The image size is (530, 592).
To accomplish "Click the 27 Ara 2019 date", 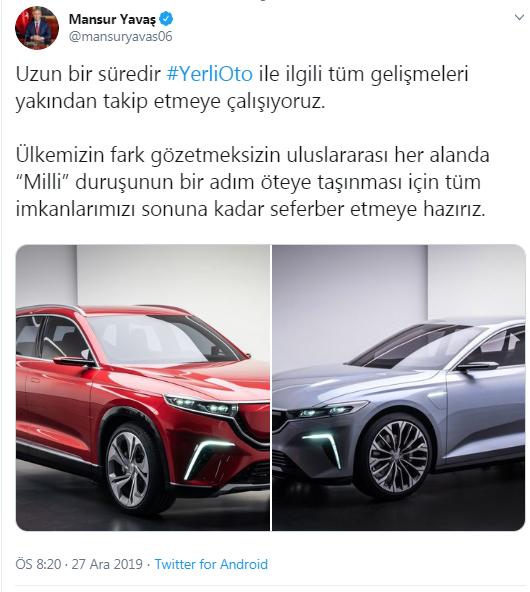I will (x=107, y=564).
